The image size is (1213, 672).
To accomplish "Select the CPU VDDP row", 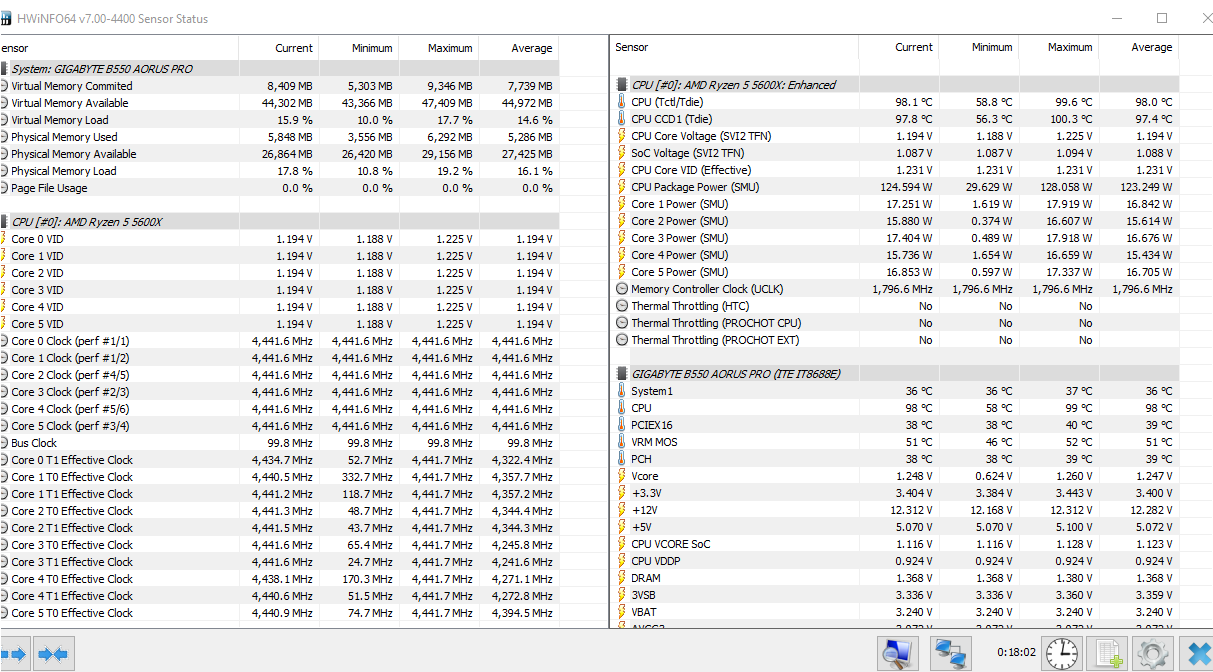I will coord(895,561).
